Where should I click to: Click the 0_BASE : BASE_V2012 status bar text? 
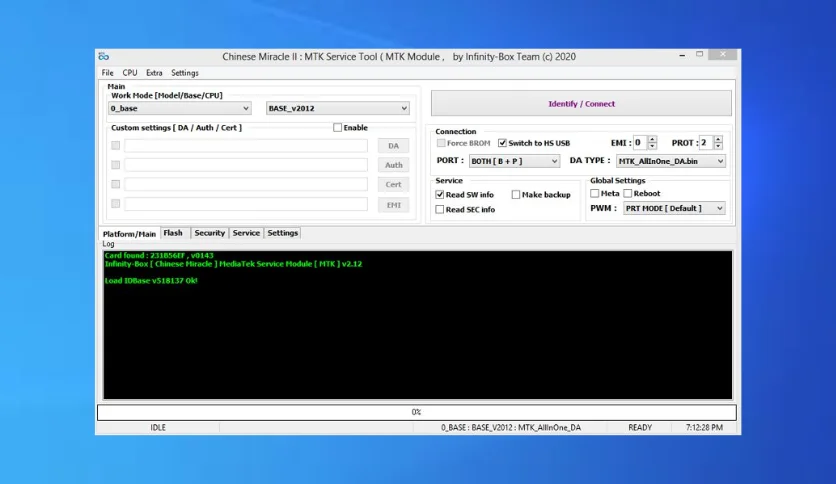click(511, 427)
